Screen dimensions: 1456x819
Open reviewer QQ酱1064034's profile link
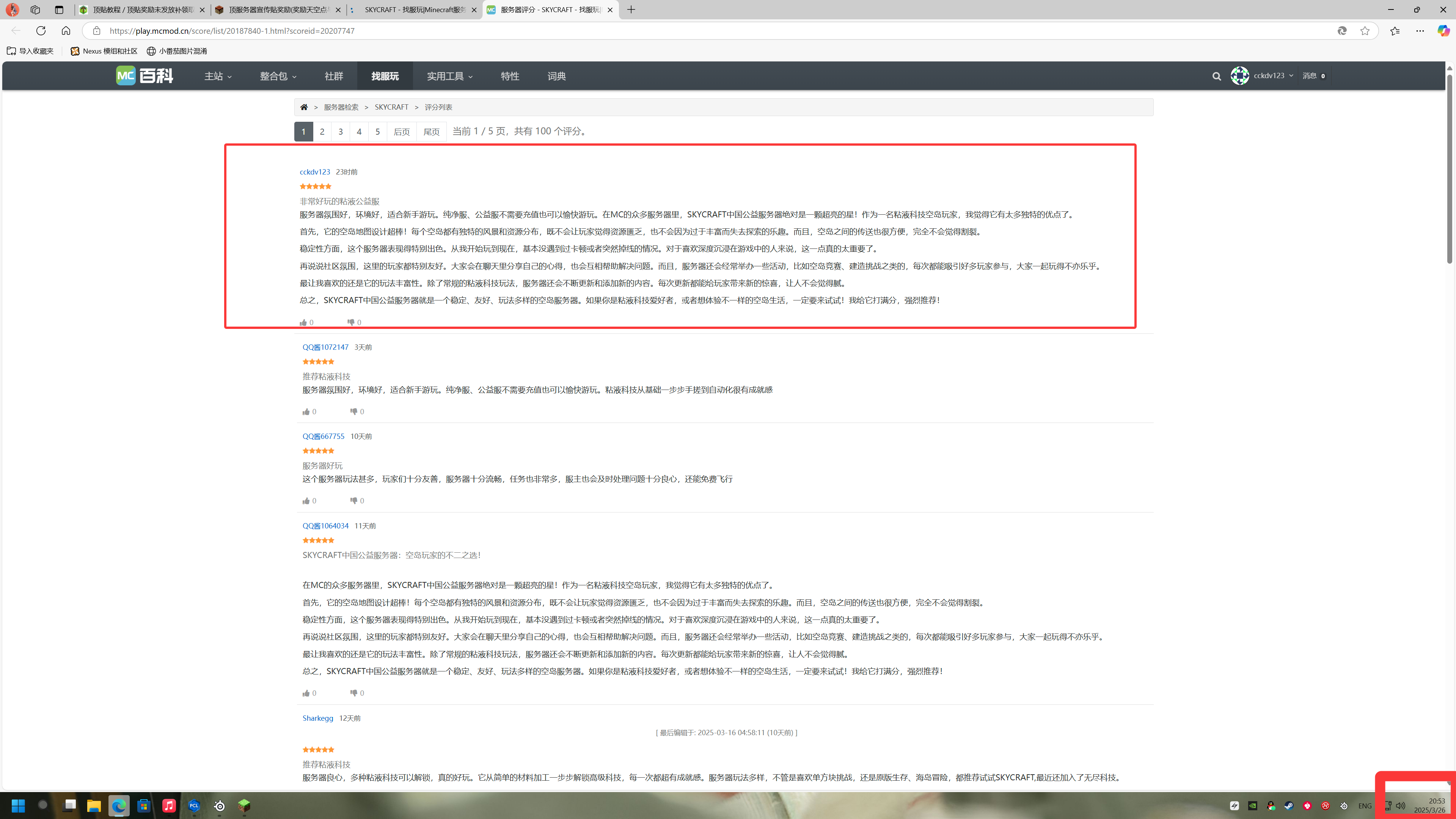click(325, 526)
